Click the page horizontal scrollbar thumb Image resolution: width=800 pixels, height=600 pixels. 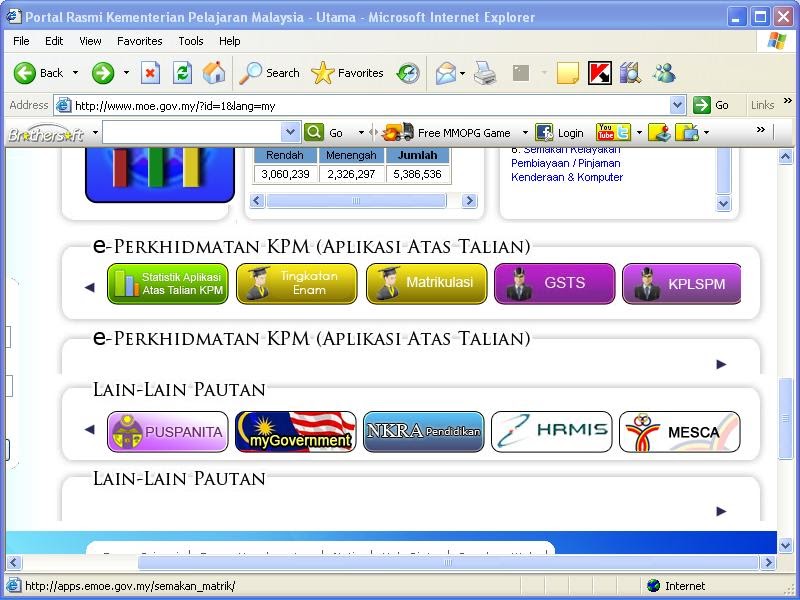(x=448, y=563)
